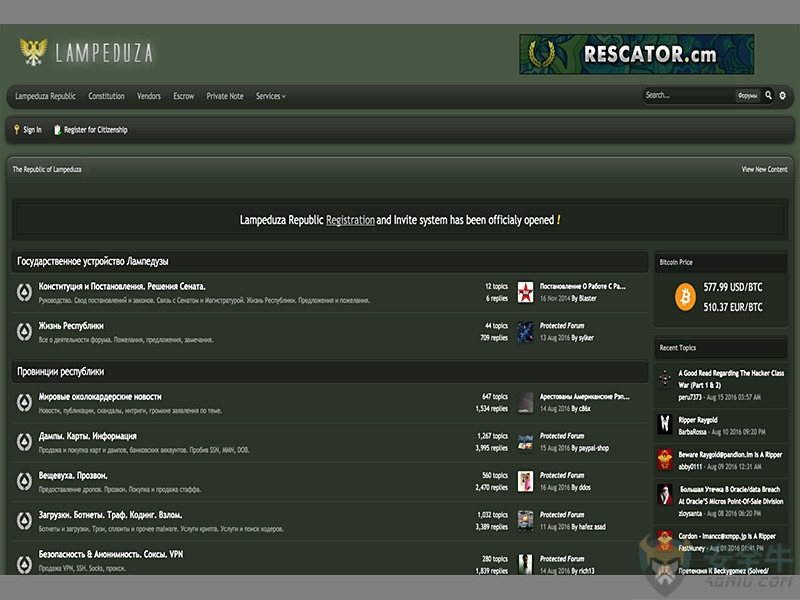Open Большая Утечка В Oracle recent topic
This screenshot has height=600, width=800.
pos(731,495)
